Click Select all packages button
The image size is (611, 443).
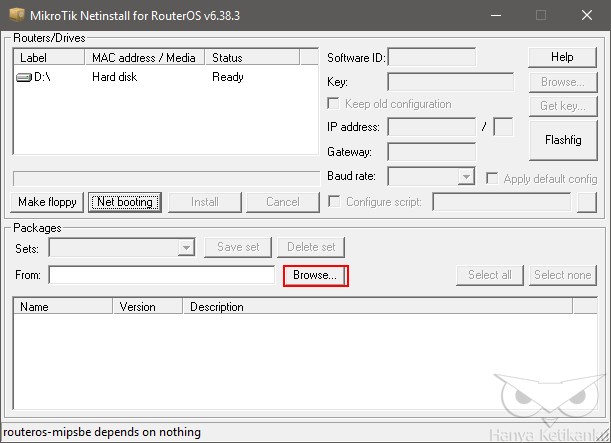coord(490,275)
